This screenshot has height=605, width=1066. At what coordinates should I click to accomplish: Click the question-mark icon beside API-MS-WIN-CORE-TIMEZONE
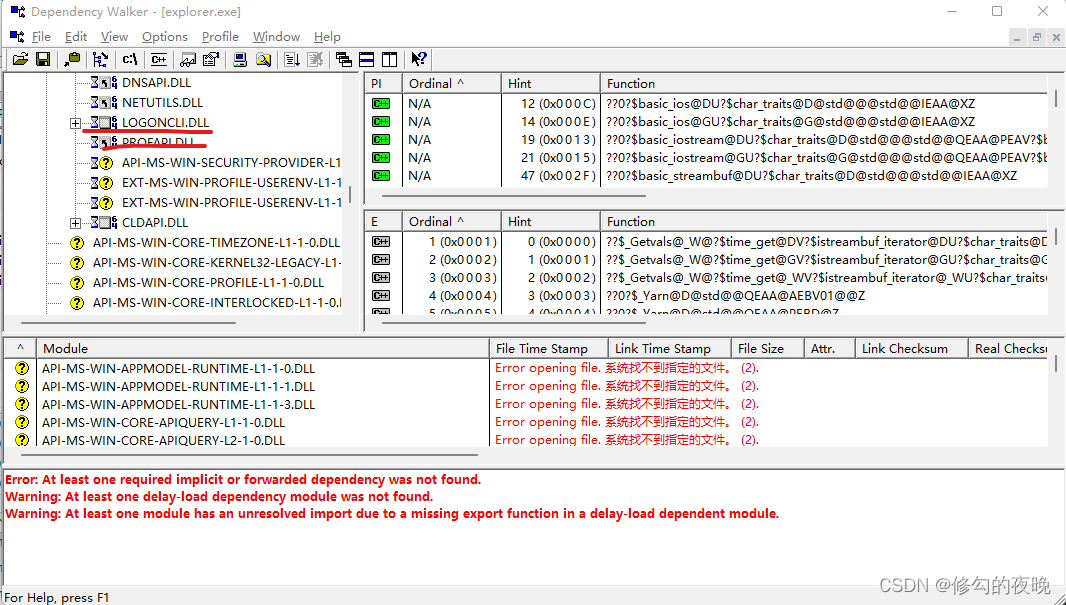[x=77, y=243]
